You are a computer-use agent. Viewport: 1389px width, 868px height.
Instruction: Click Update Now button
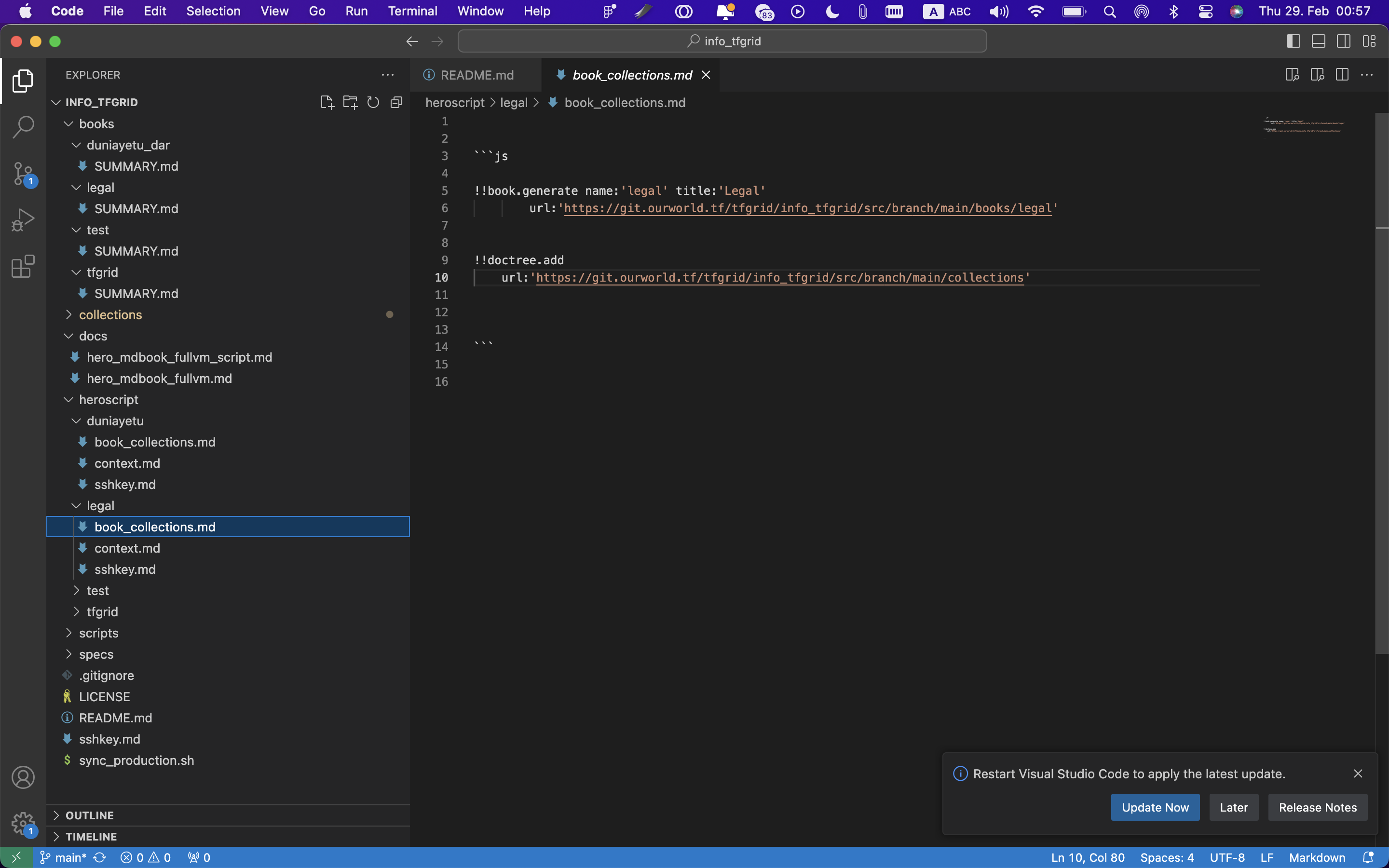pyautogui.click(x=1155, y=807)
